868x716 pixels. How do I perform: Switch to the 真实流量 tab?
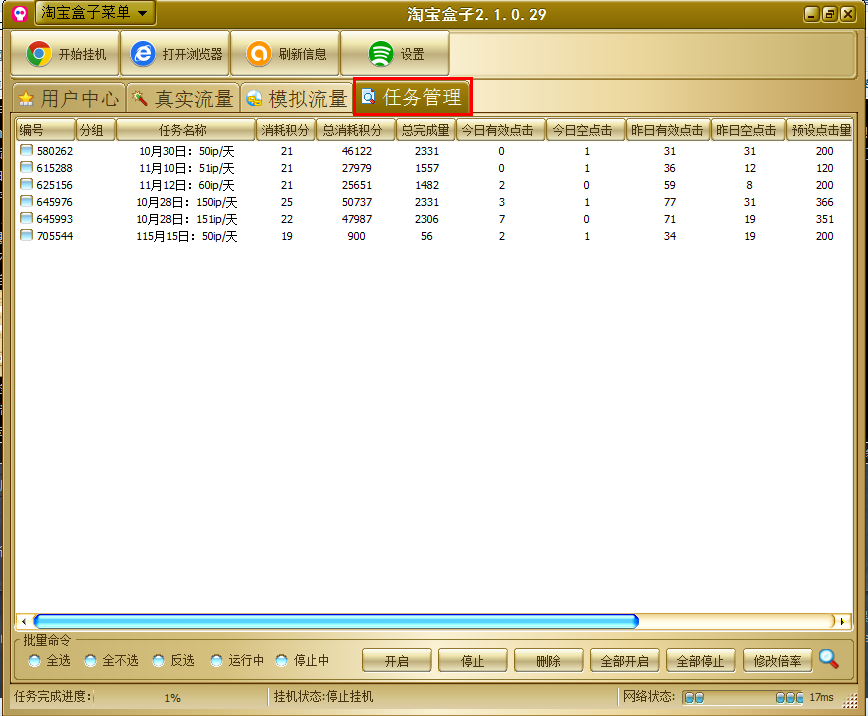[182, 99]
